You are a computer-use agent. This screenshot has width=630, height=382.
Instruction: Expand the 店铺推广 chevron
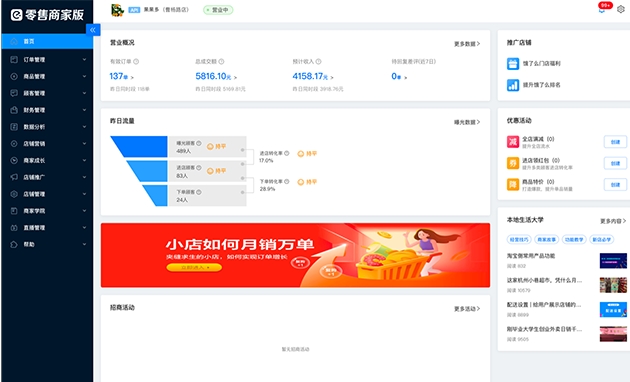84,177
